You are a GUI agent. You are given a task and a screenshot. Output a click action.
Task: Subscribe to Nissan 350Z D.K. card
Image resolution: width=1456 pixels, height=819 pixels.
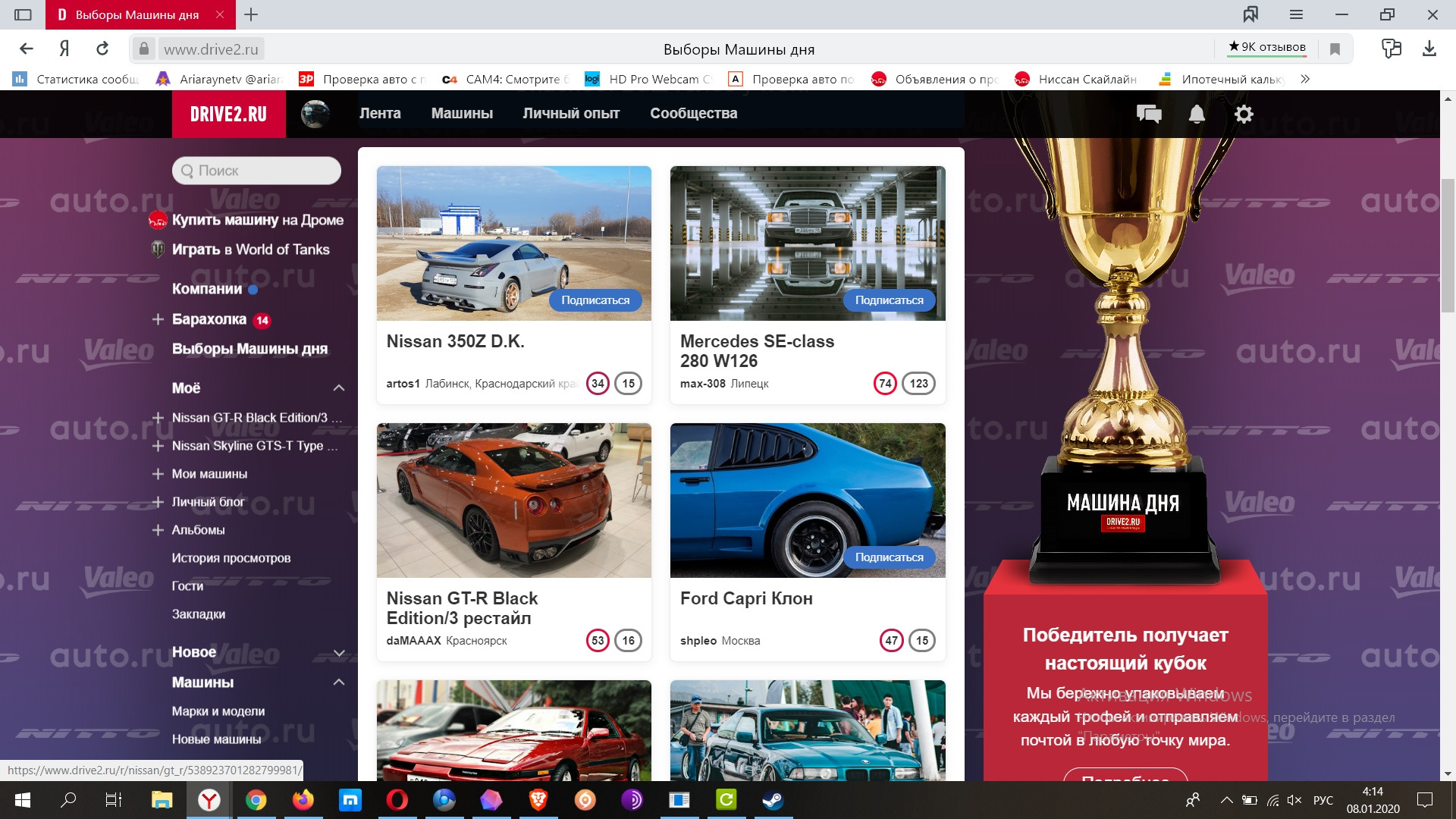click(595, 300)
